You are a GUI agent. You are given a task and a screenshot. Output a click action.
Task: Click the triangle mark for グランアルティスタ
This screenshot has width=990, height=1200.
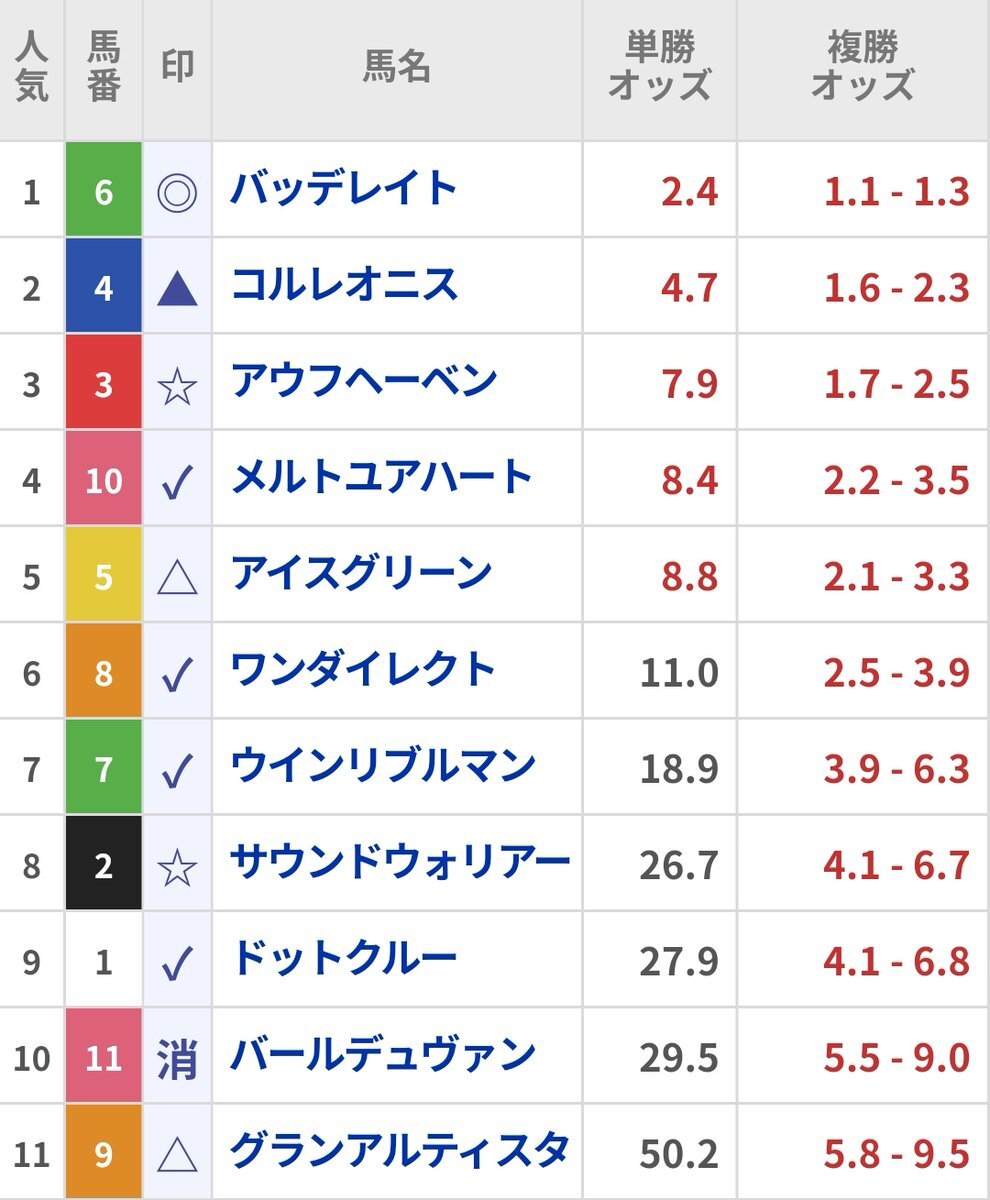[177, 1155]
